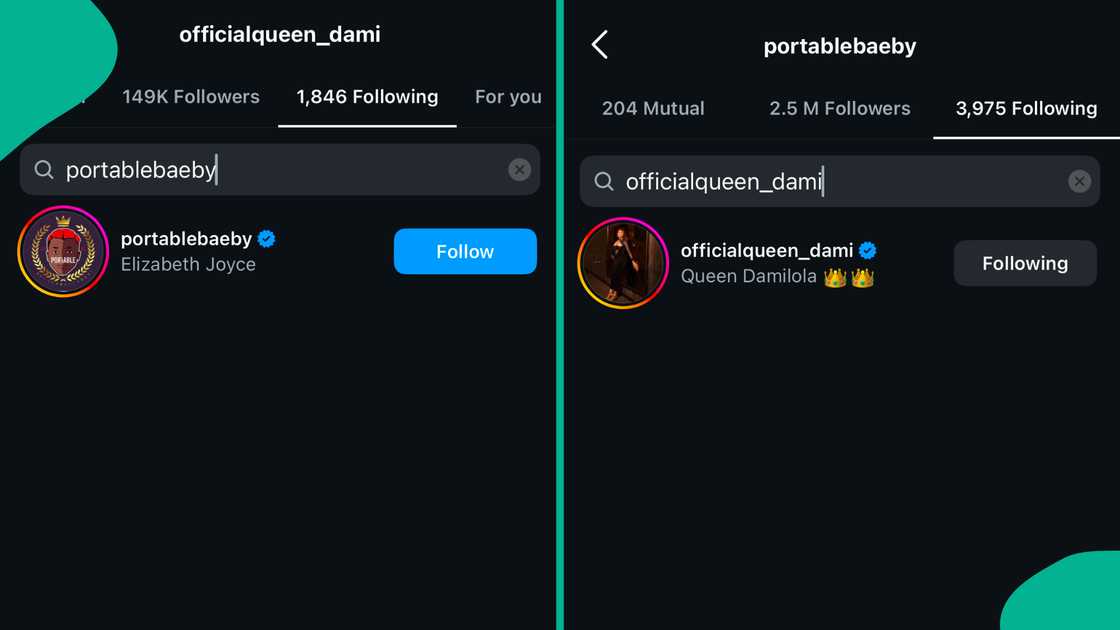Tap search magnifier icon in right panel
The image size is (1120, 630).
click(604, 182)
